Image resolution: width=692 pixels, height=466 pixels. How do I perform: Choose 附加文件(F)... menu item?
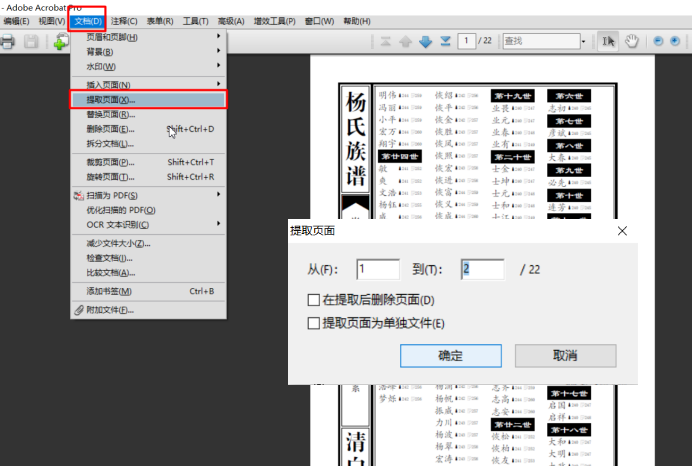coord(148,310)
